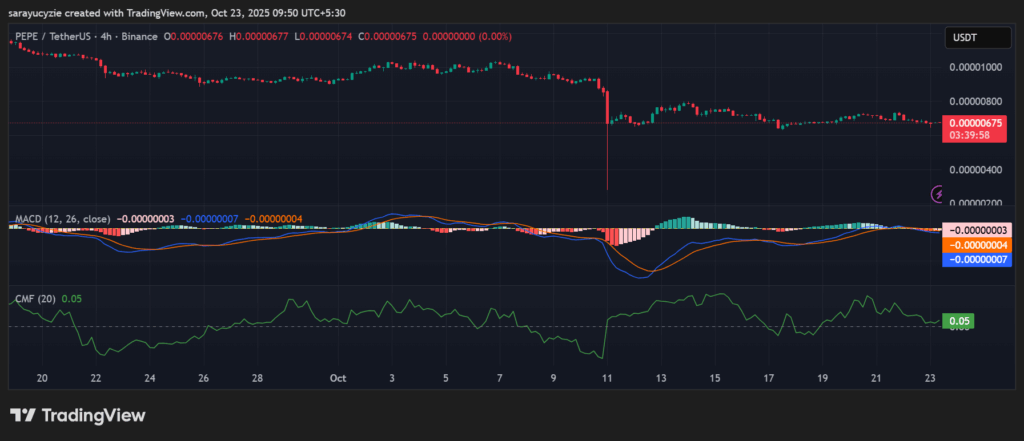Click the TradingView wordmark text

93,415
